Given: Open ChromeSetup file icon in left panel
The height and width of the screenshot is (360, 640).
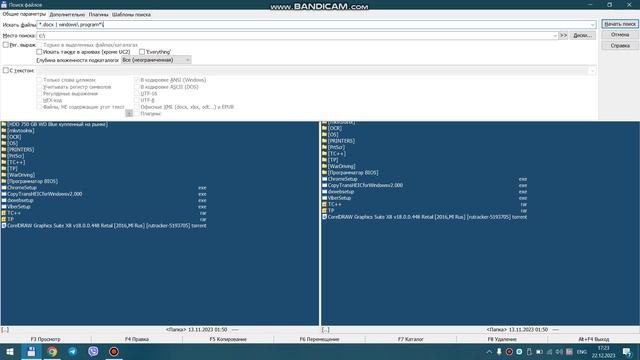Looking at the screenshot, I should (4, 188).
